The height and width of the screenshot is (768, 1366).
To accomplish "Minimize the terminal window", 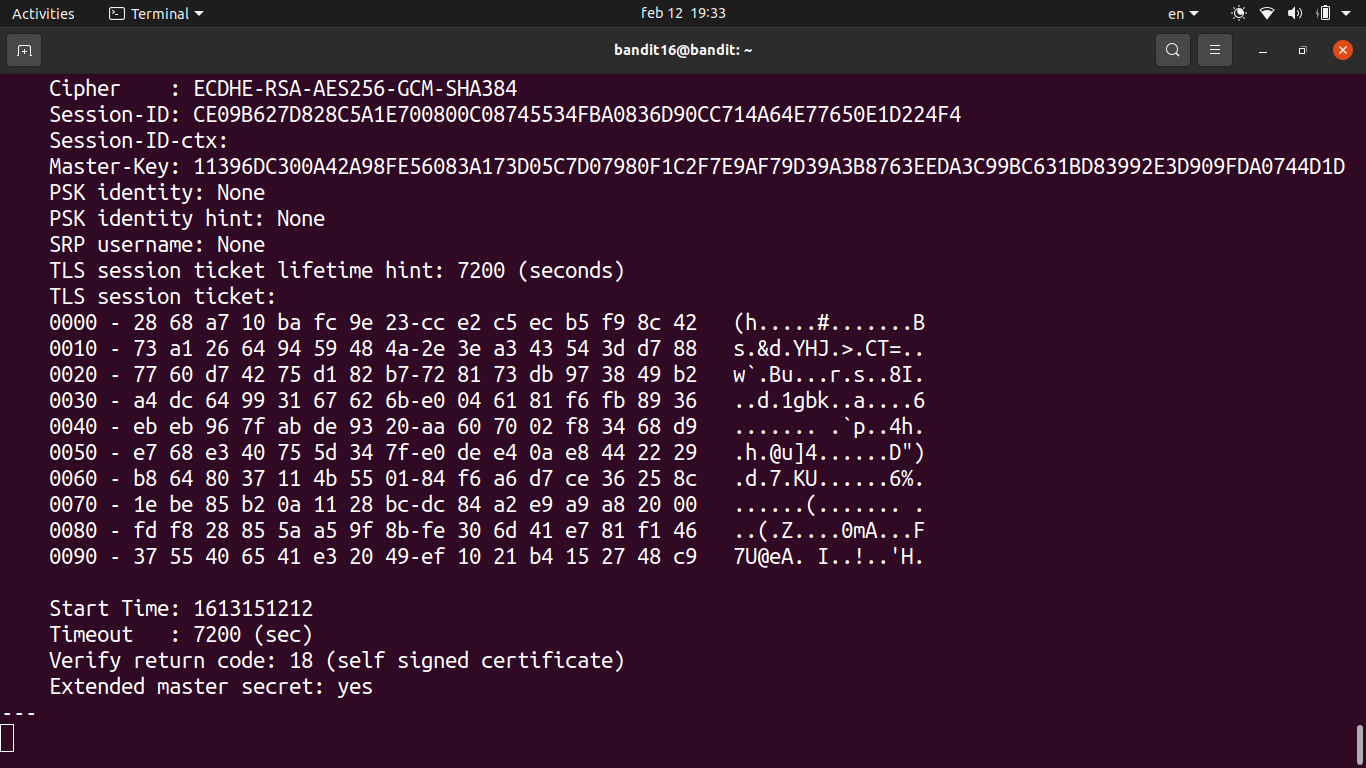I will tap(1263, 50).
